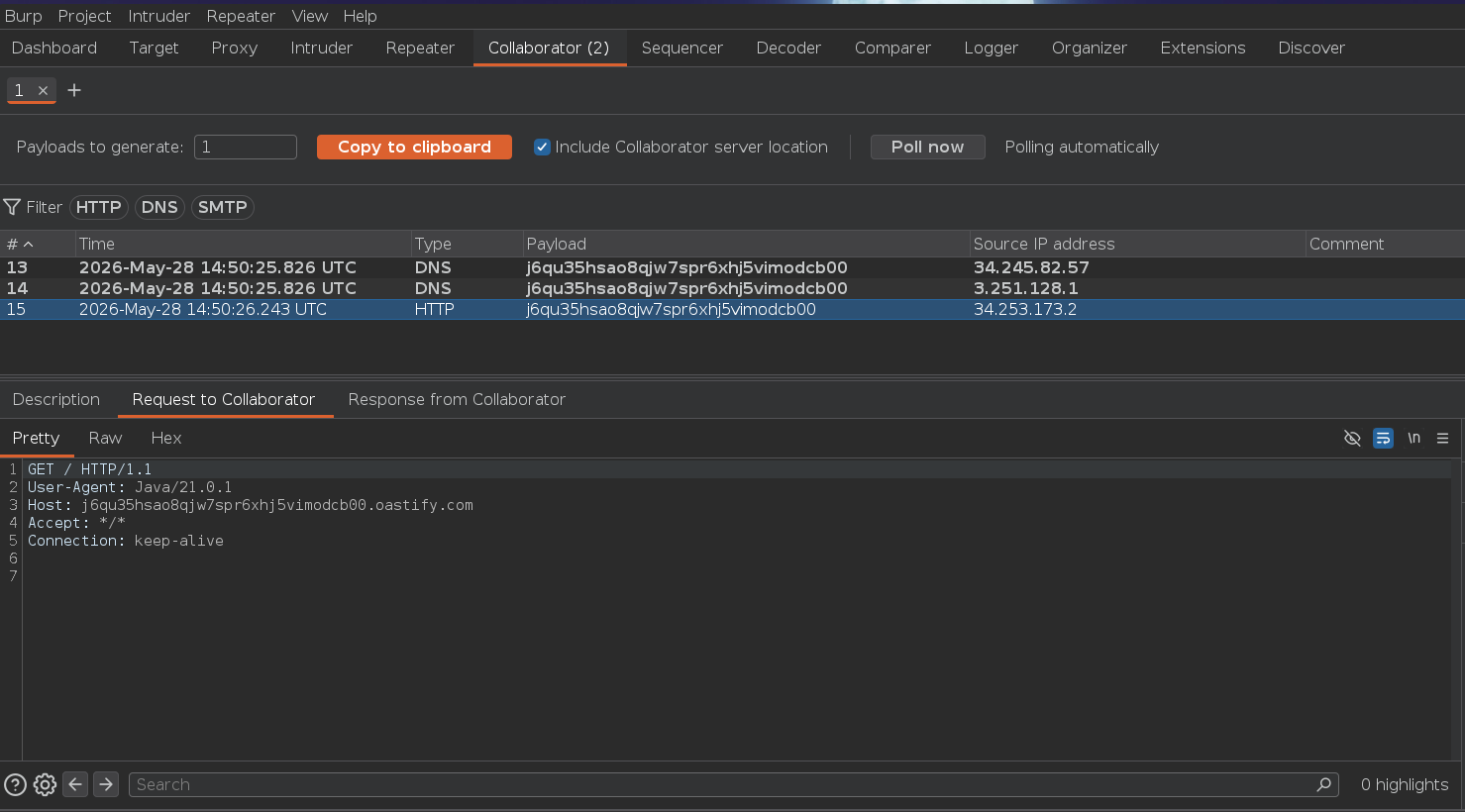Select interaction row 14 DNS from 3.251.128.1
The image size is (1465, 812).
[x=732, y=288]
